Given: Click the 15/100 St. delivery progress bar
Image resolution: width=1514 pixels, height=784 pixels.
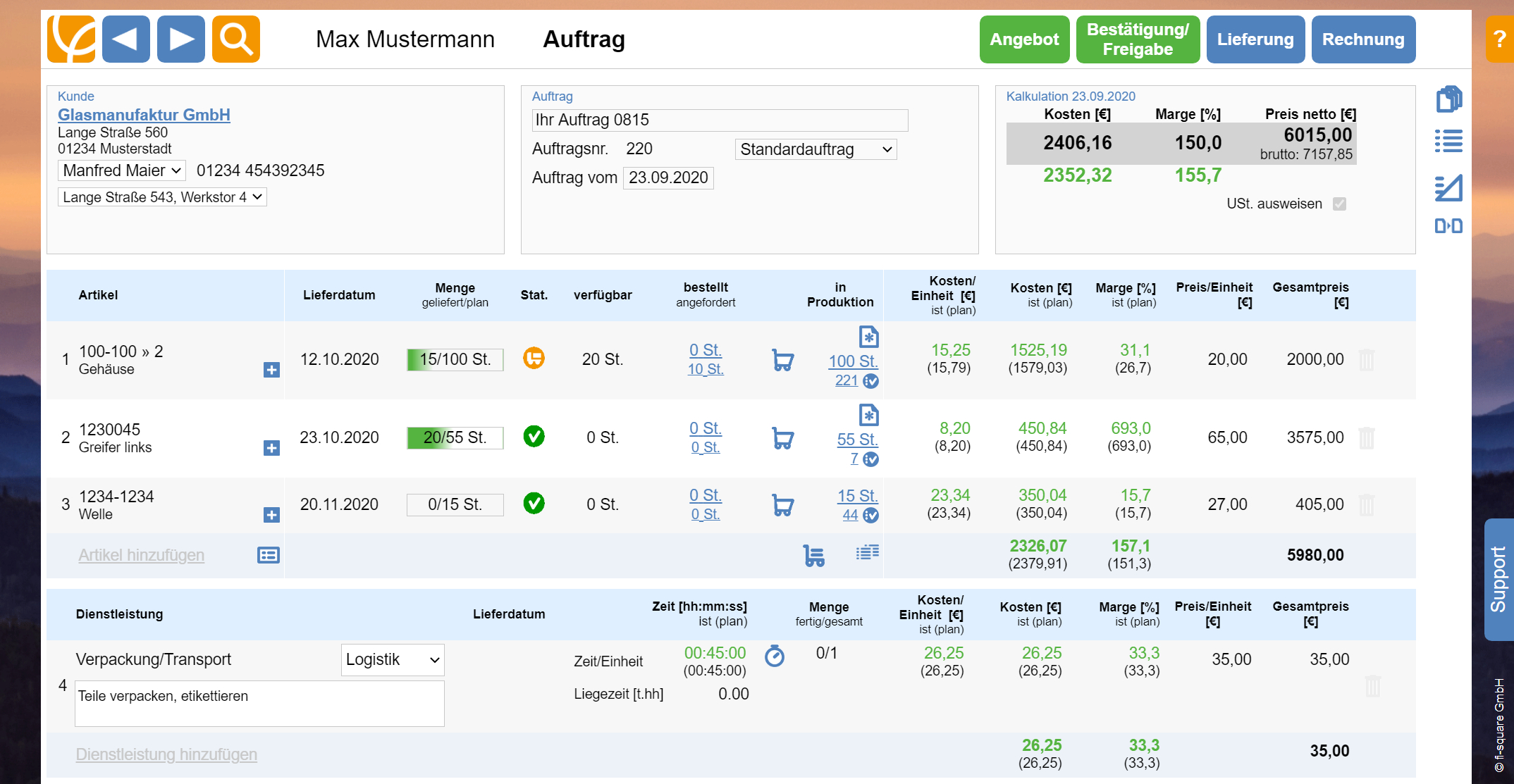Looking at the screenshot, I should coord(455,359).
